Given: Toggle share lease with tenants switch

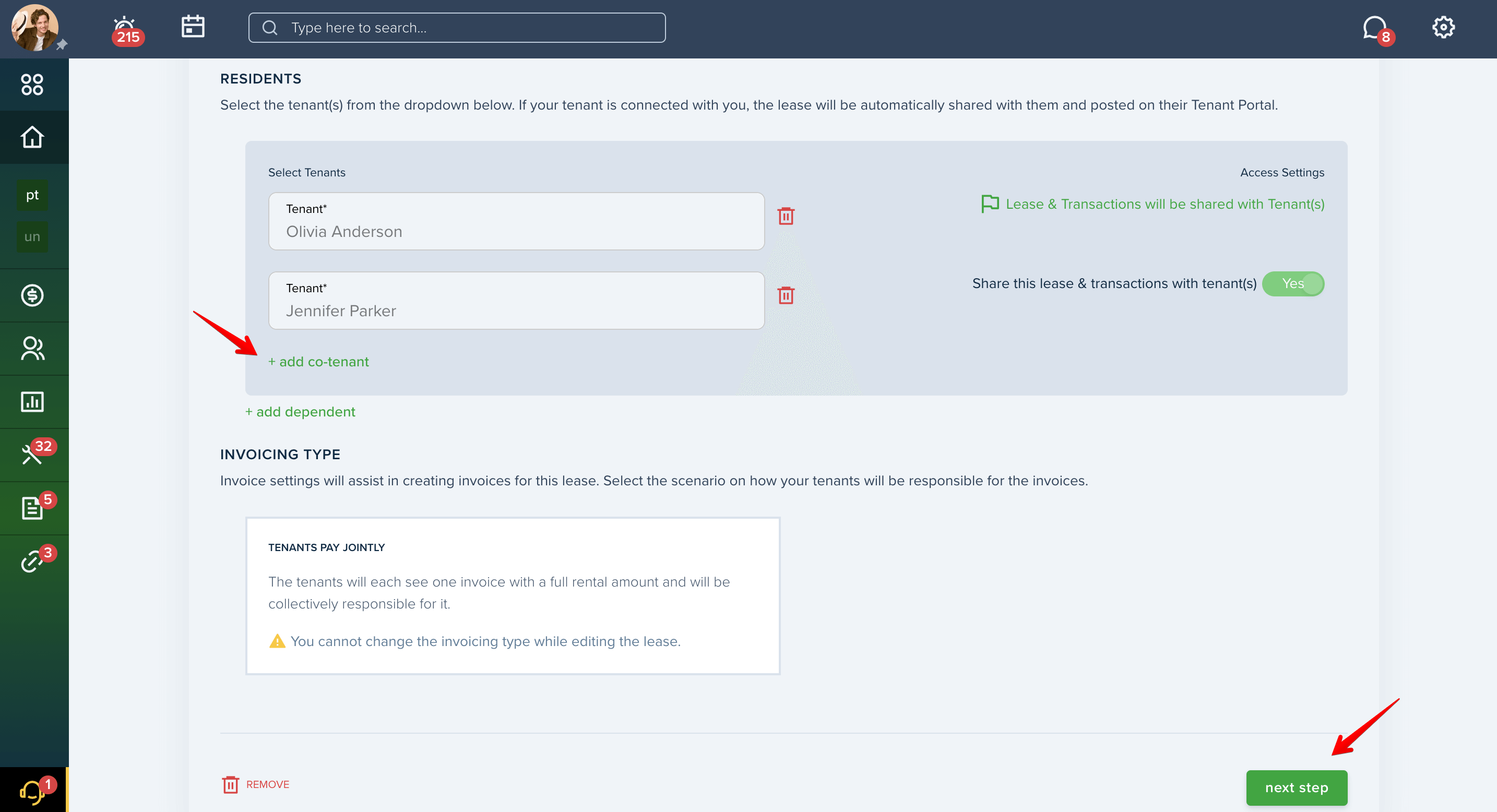Looking at the screenshot, I should [x=1292, y=283].
